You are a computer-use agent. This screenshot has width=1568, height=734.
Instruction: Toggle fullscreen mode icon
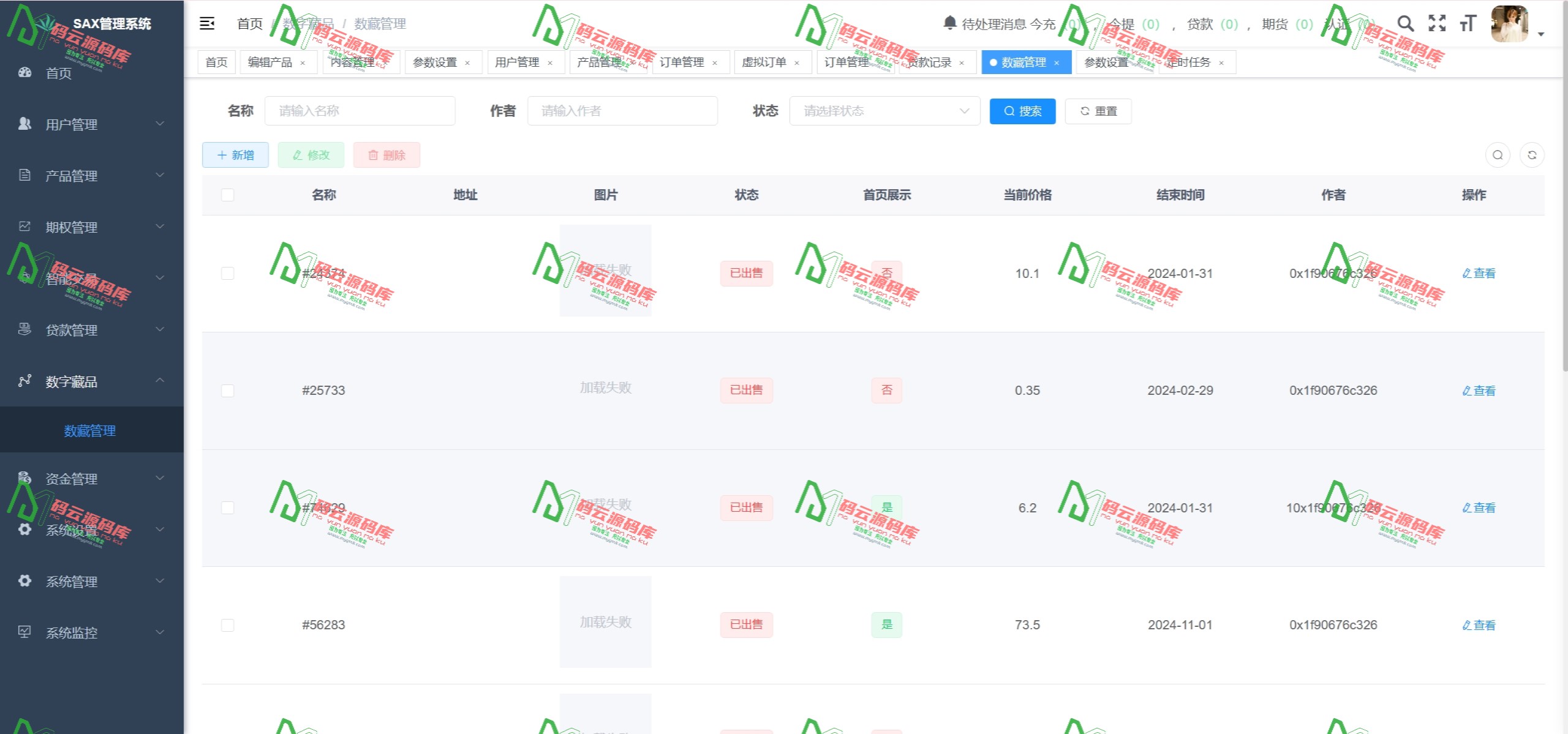pos(1437,24)
